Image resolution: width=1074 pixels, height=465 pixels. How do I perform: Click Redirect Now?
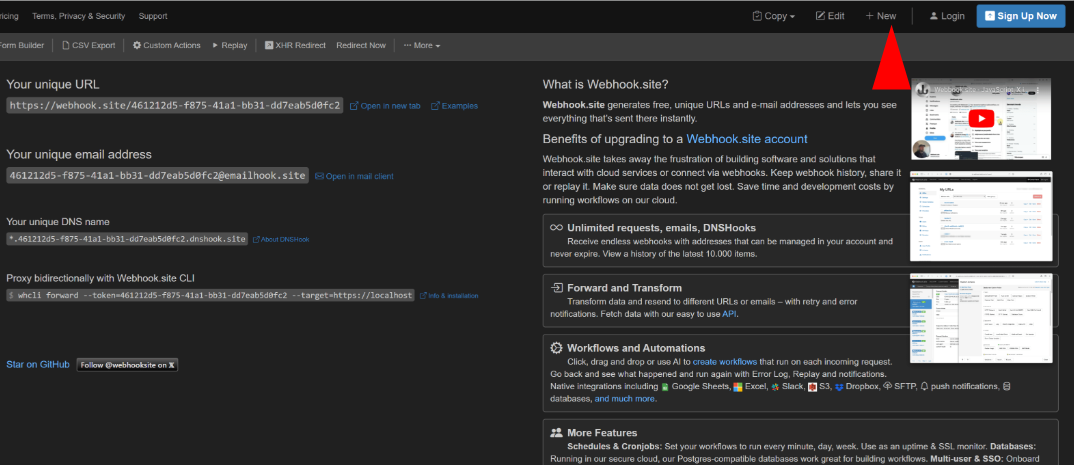[360, 45]
